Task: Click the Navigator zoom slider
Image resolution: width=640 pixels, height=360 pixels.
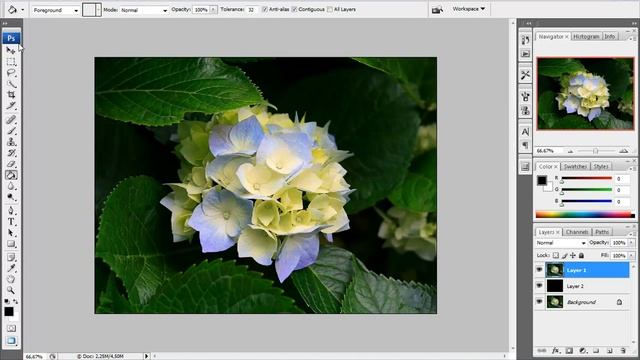Action: [x=595, y=151]
